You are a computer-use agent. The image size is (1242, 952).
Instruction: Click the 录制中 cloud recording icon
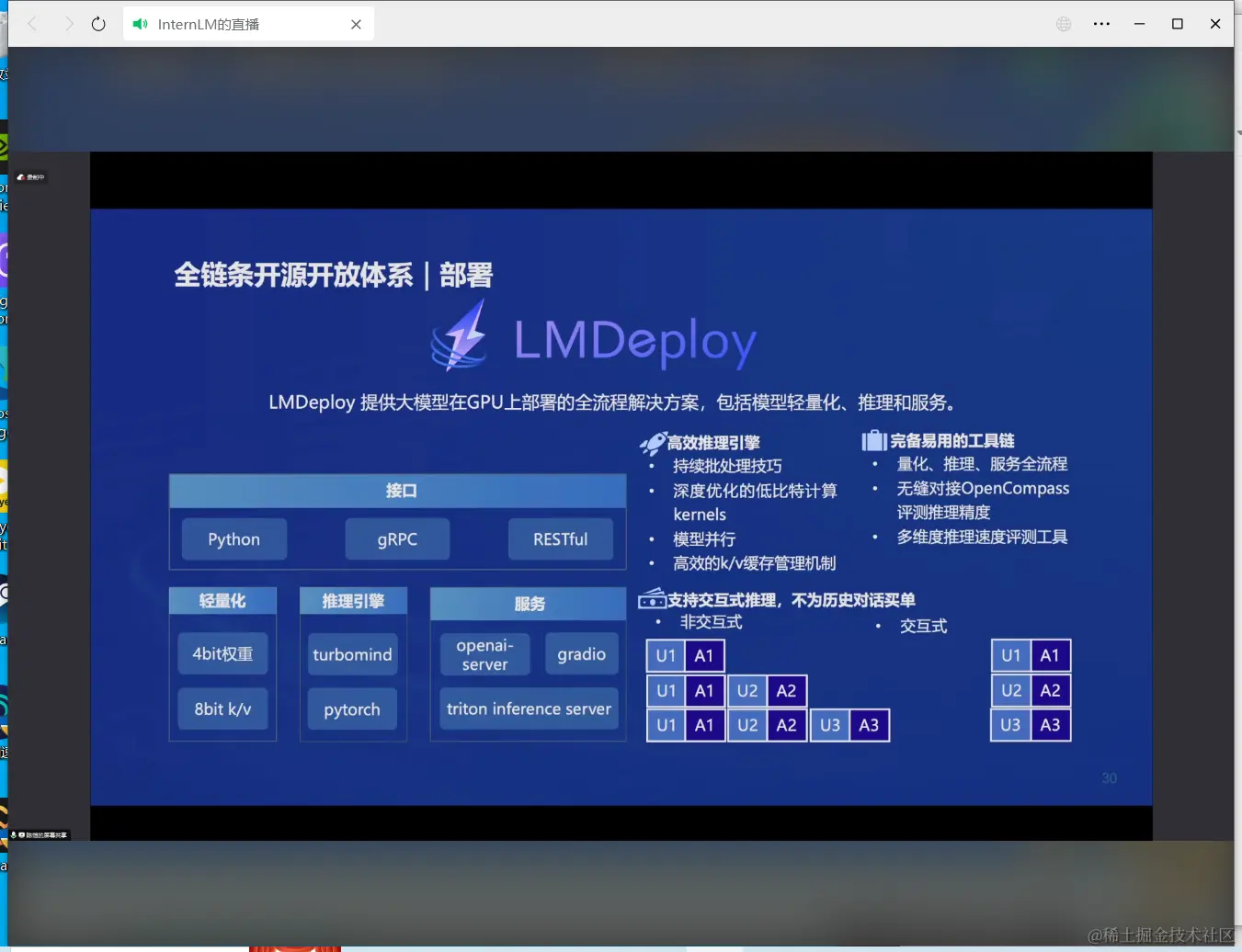click(x=21, y=177)
